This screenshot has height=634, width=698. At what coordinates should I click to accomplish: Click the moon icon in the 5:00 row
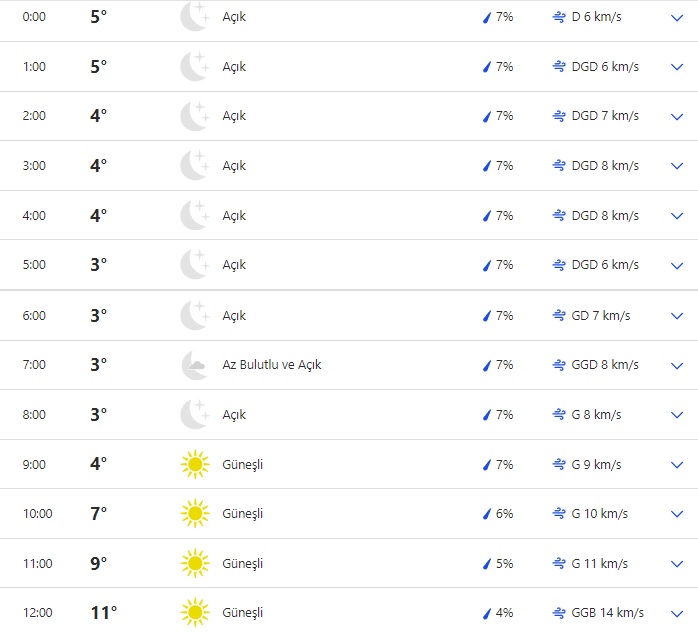pos(194,265)
